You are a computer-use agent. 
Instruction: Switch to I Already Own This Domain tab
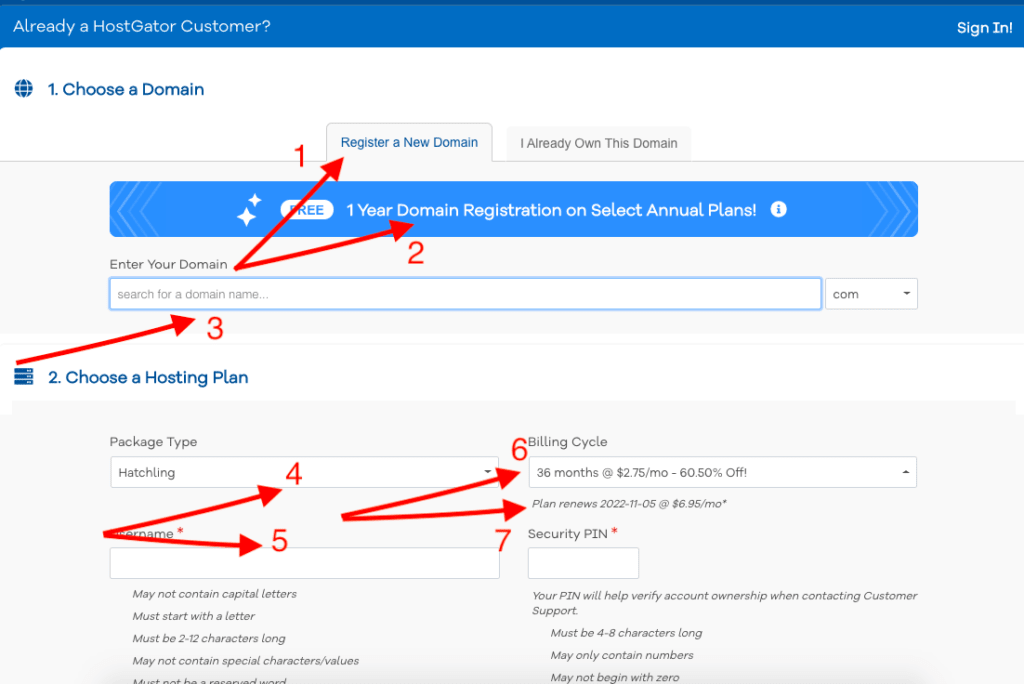tap(599, 143)
